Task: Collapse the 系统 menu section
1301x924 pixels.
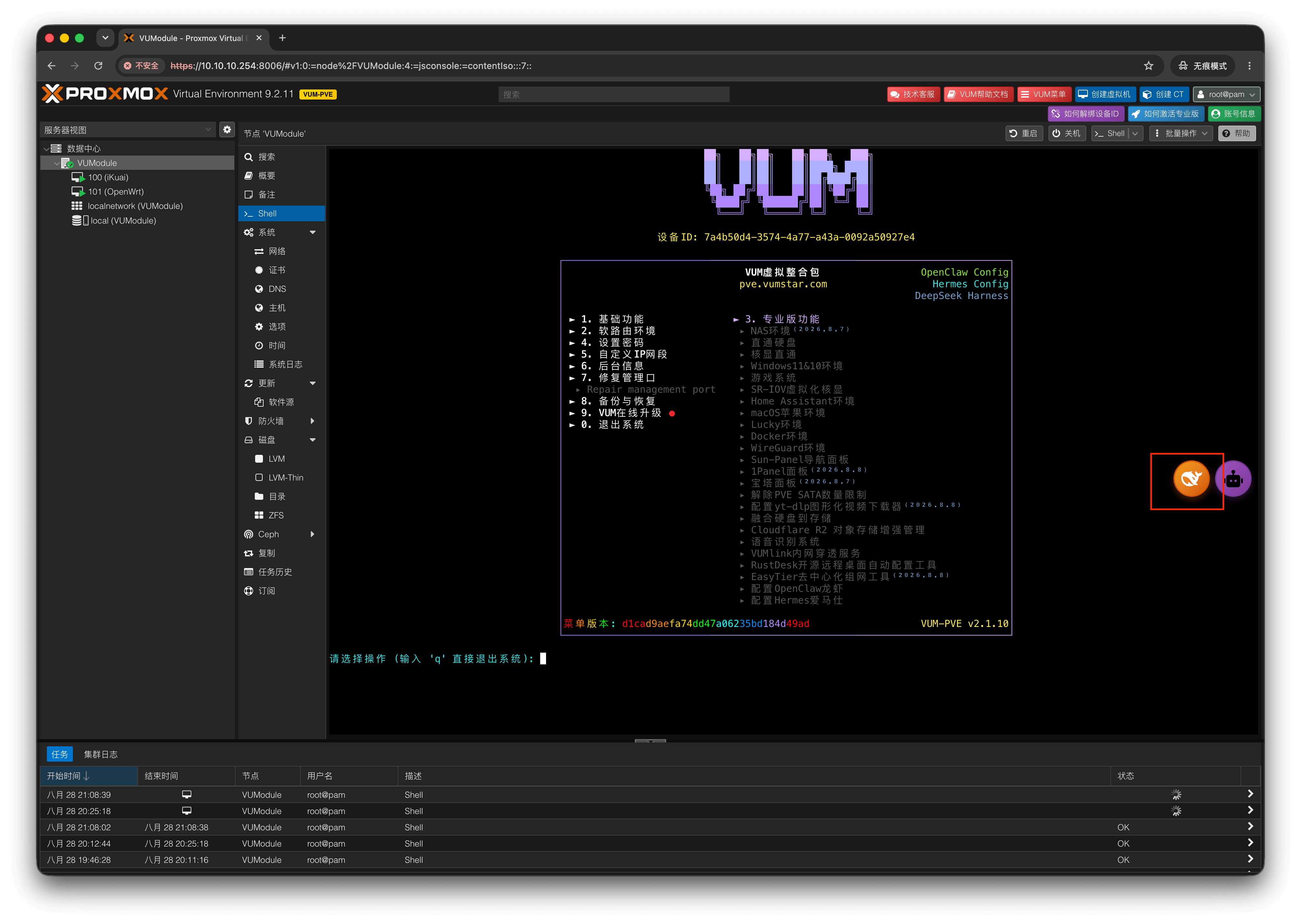Action: (312, 232)
